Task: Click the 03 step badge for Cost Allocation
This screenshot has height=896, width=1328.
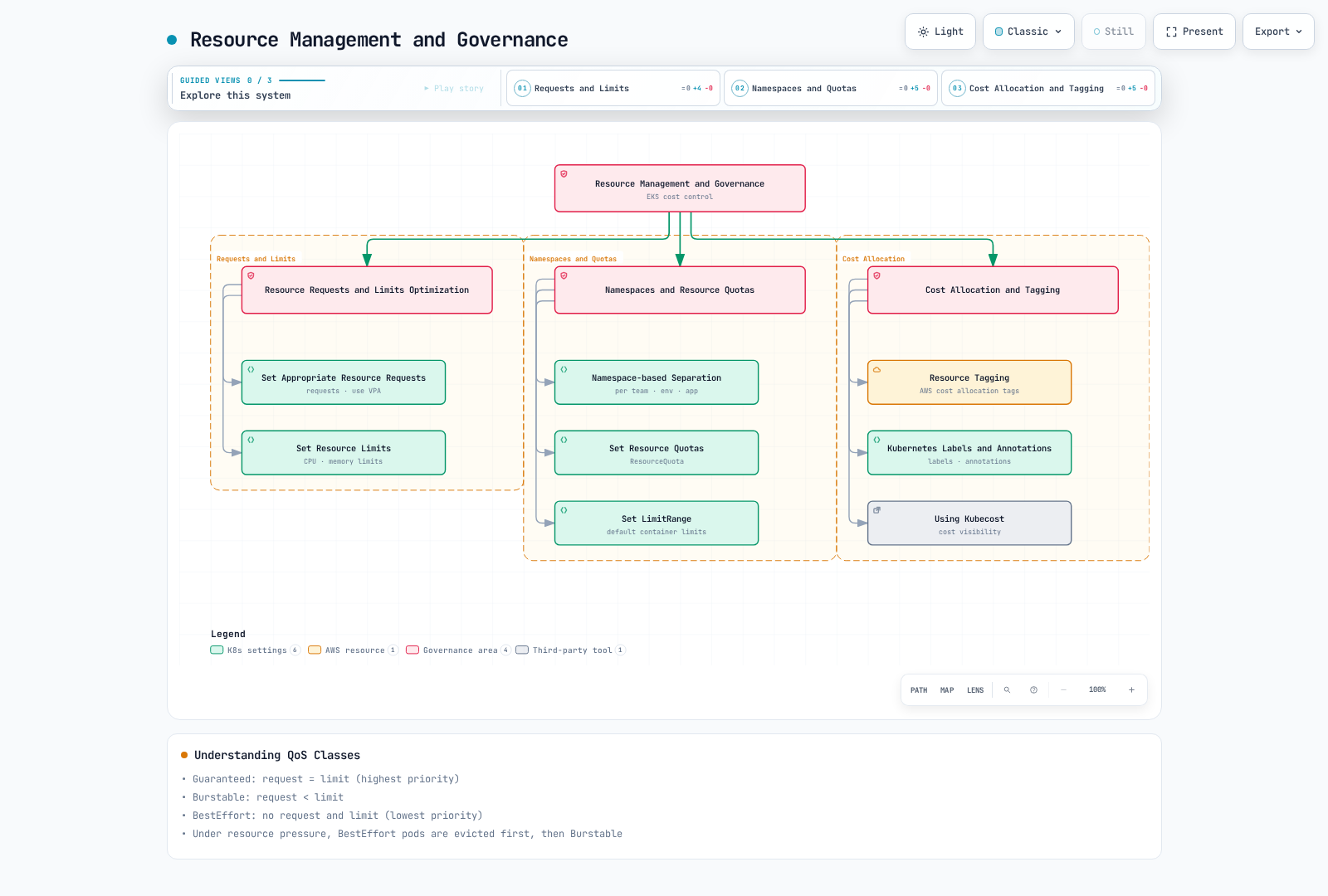Action: coord(957,88)
